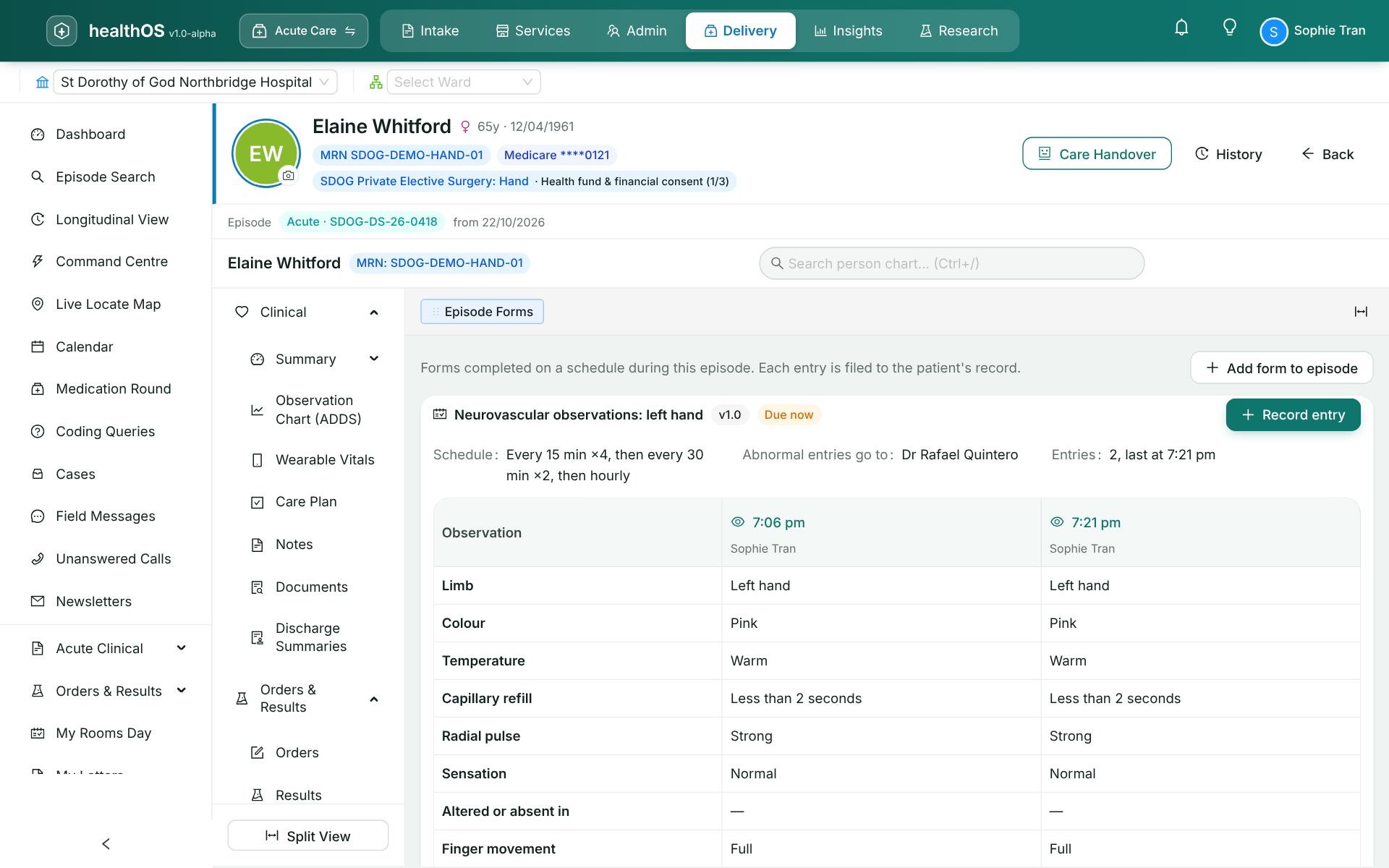Select the Episode Forms tab
The height and width of the screenshot is (868, 1389).
click(482, 312)
